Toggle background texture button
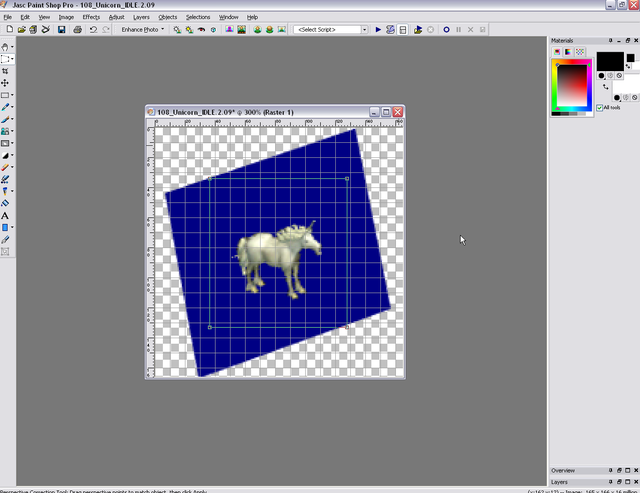Screen dimensions: 640x493 click(x=626, y=98)
